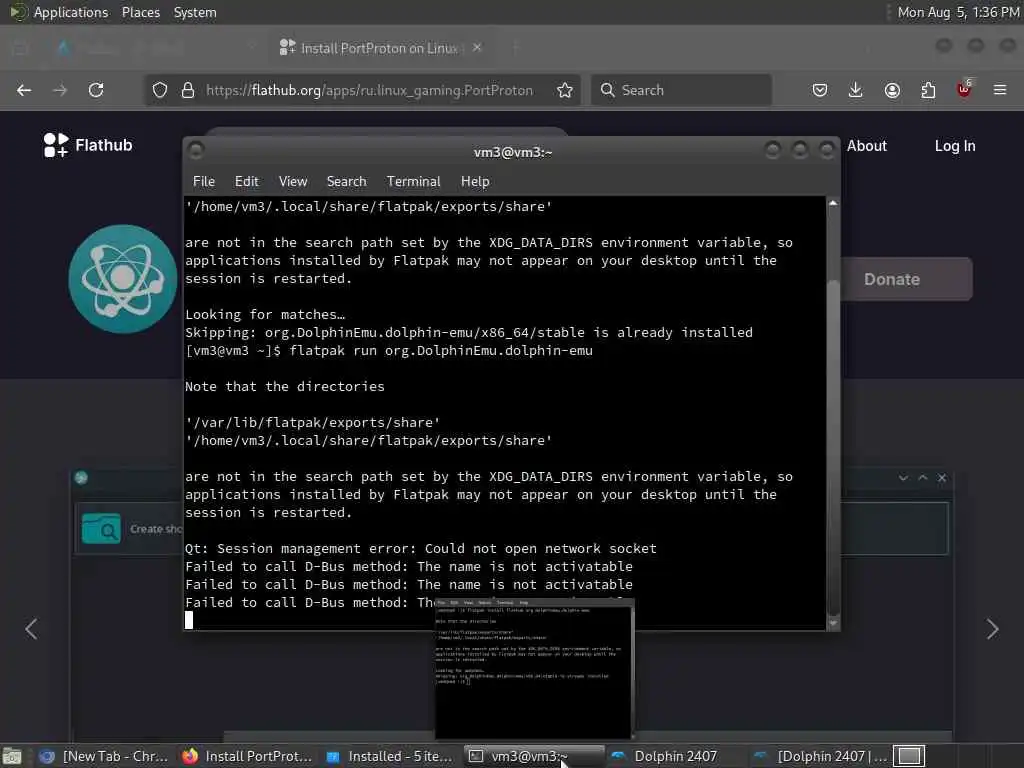Switch to vm3@vm3:~ terminal taskbar item

tap(533, 756)
